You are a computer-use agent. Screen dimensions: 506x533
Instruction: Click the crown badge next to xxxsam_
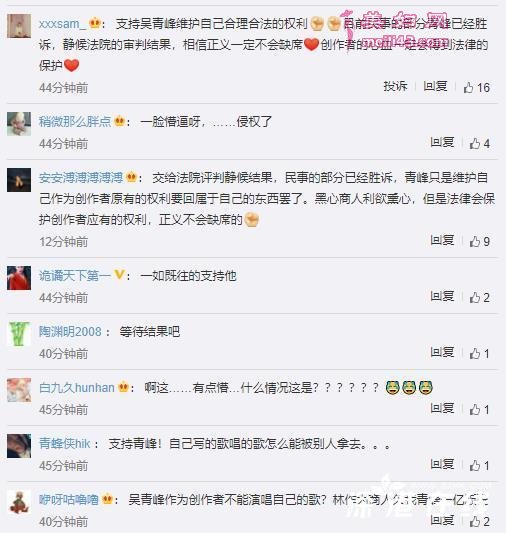click(95, 23)
